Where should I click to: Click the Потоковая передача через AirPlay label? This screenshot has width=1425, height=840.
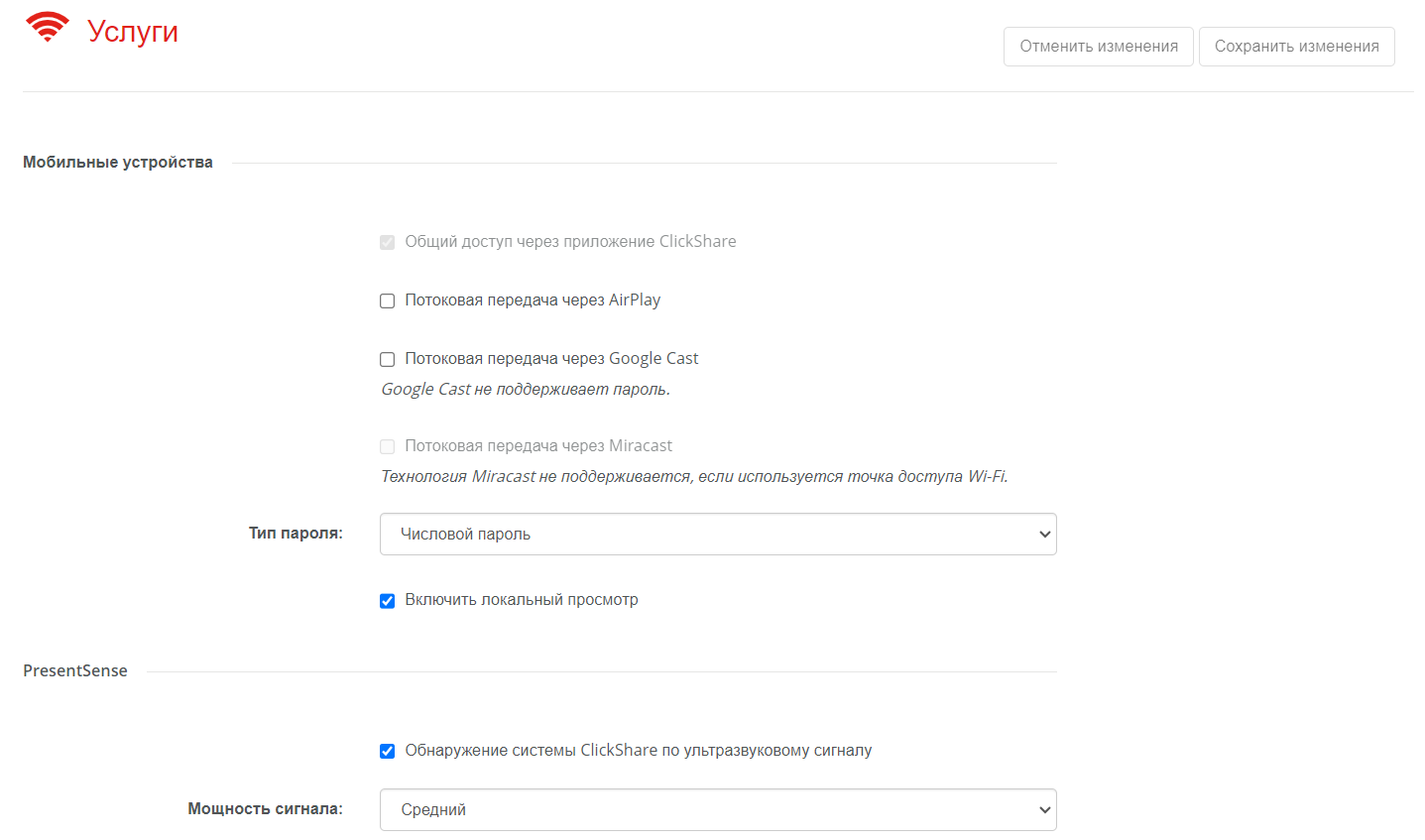pyautogui.click(x=533, y=300)
